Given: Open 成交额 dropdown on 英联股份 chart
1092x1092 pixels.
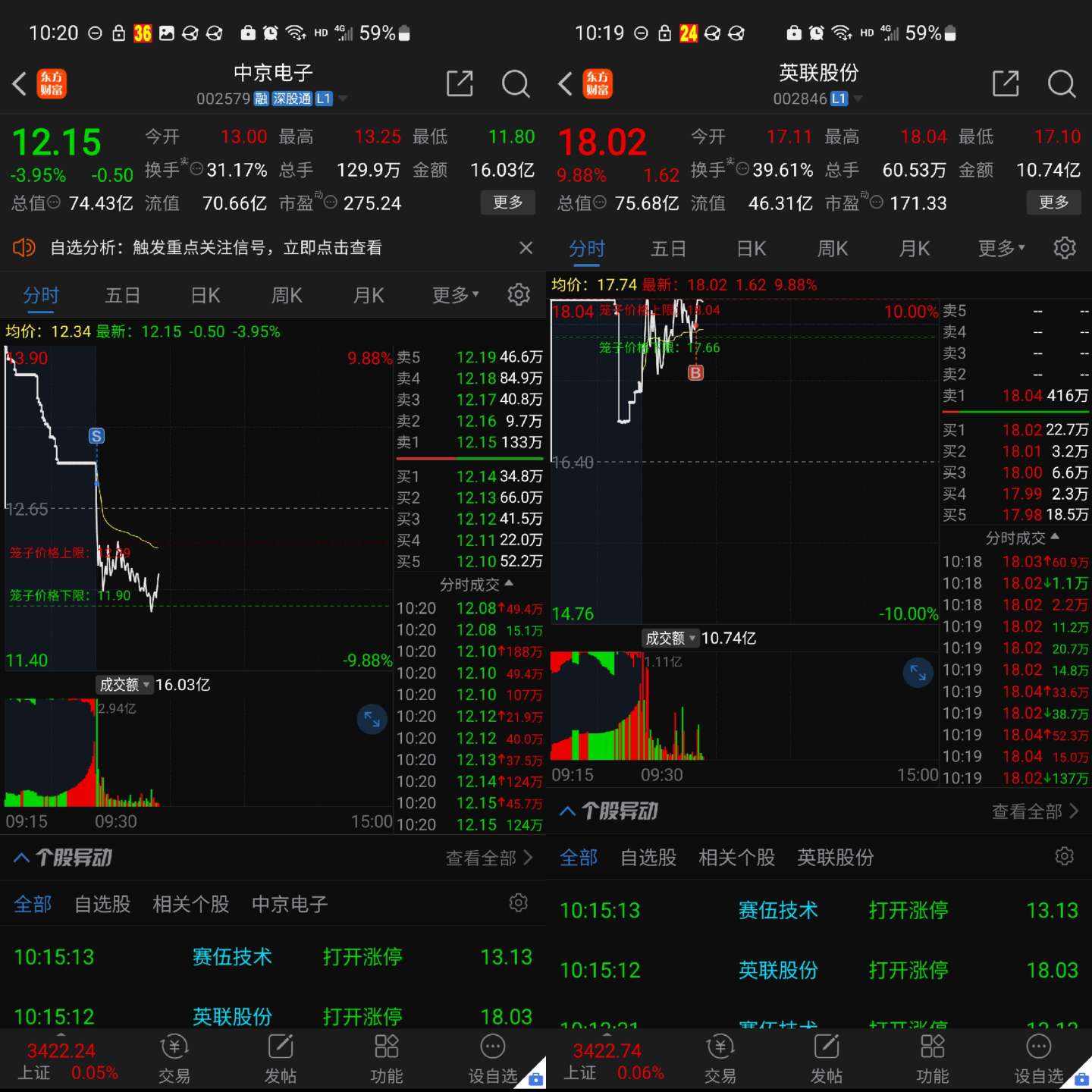Looking at the screenshot, I should [x=670, y=638].
